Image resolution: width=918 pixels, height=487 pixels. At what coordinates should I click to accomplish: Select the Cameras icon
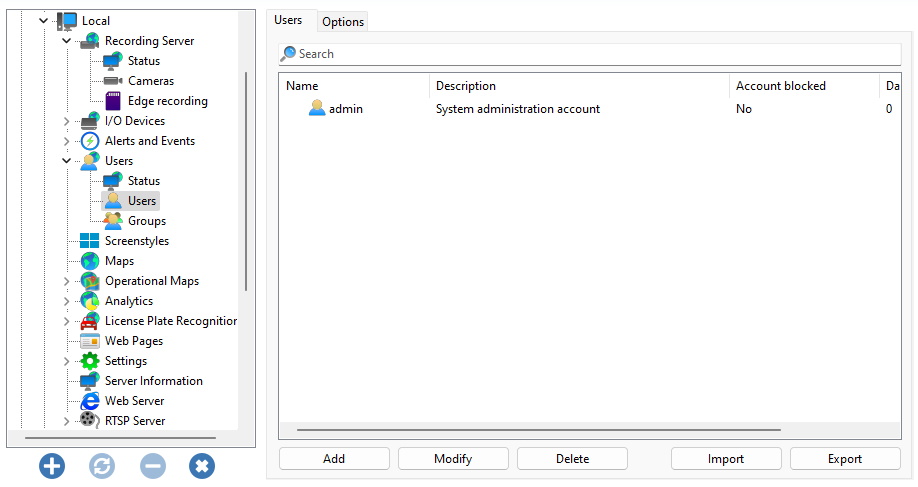click(x=112, y=81)
